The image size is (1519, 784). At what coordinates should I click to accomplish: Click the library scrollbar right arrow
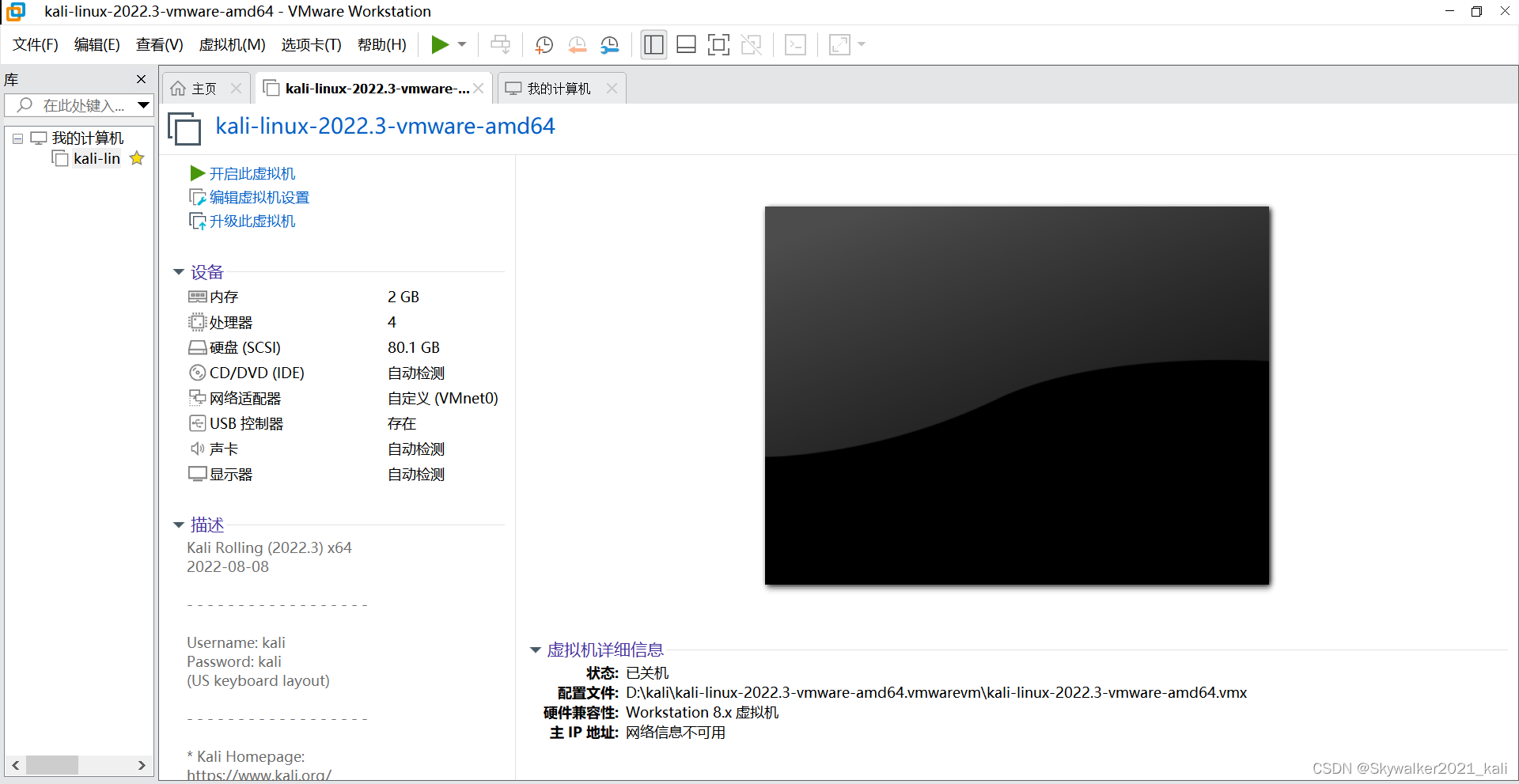(x=142, y=765)
